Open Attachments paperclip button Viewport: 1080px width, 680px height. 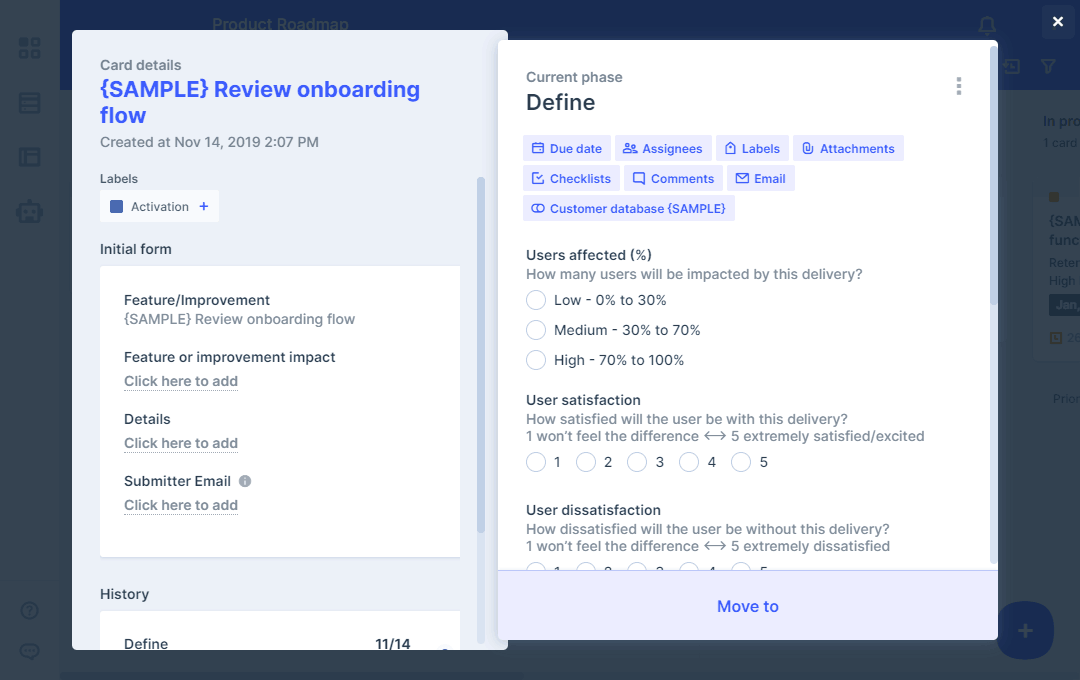[x=848, y=149]
